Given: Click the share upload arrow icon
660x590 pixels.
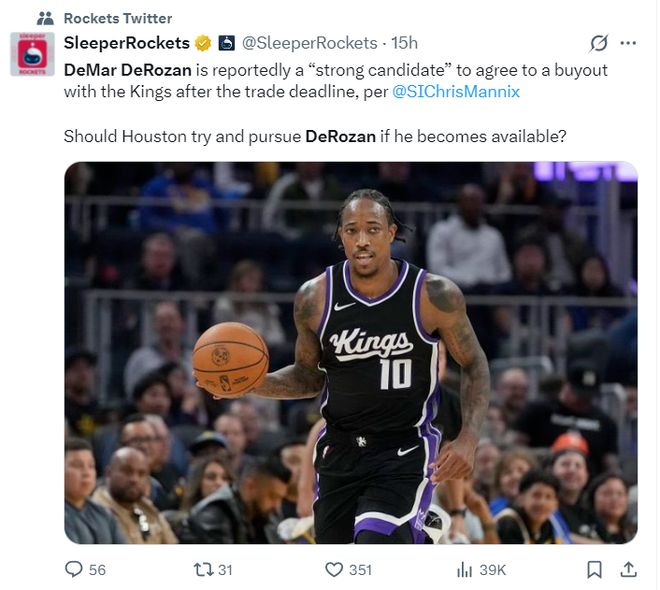Looking at the screenshot, I should pyautogui.click(x=628, y=569).
